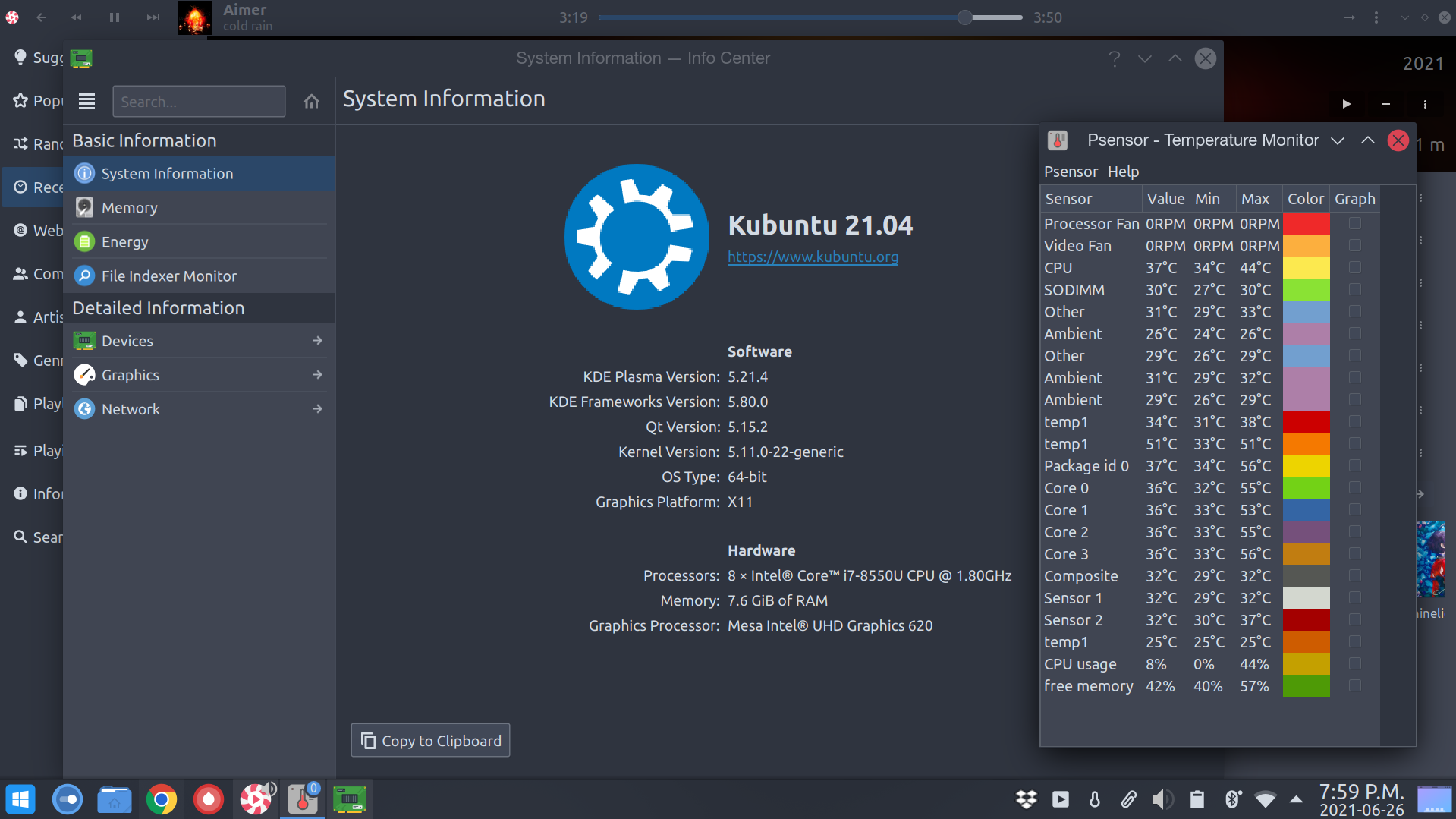Enable graph for Processor Fan
Image resolution: width=1456 pixels, height=819 pixels.
point(1354,223)
